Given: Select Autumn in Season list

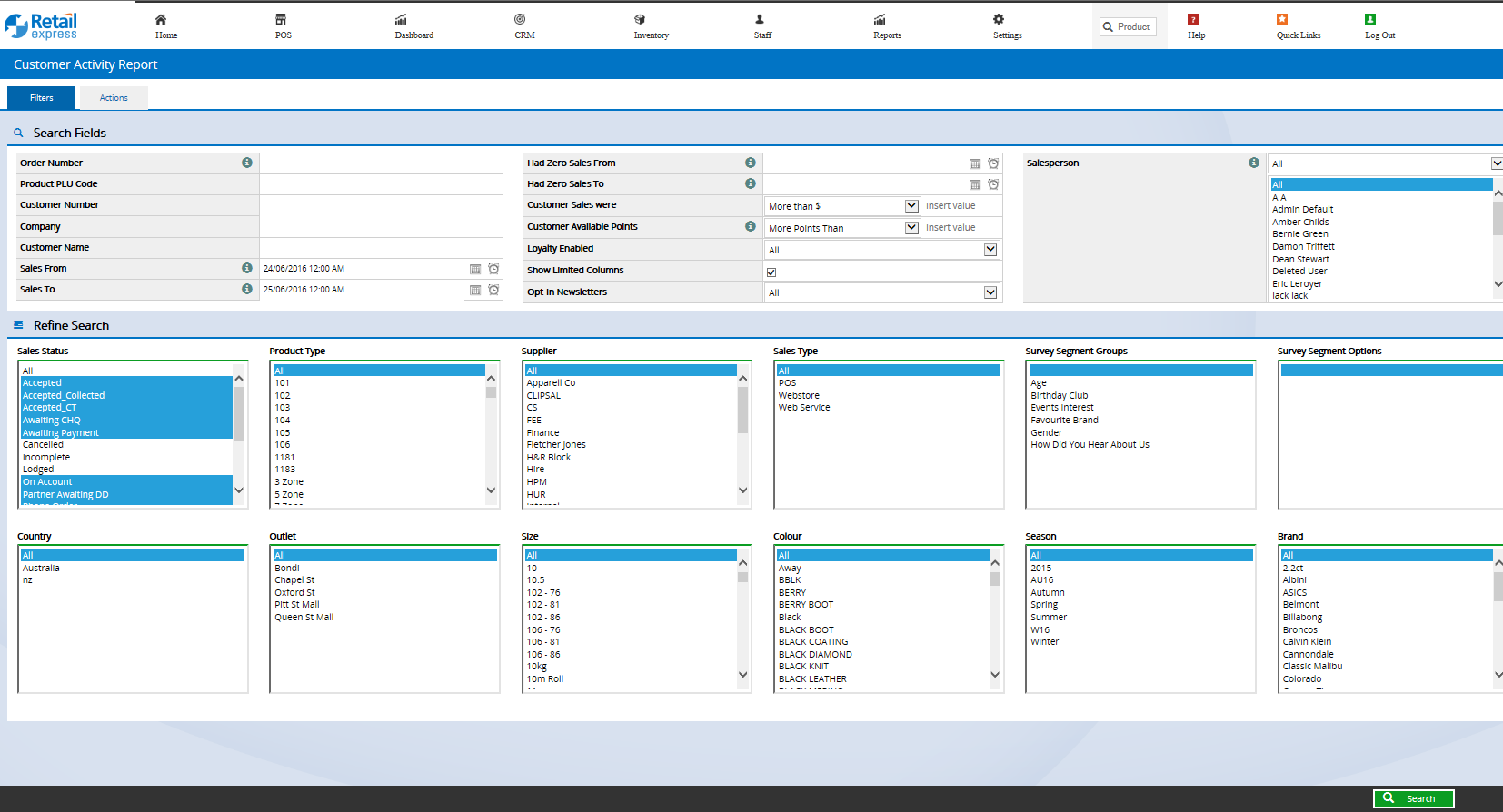Looking at the screenshot, I should tap(1048, 593).
